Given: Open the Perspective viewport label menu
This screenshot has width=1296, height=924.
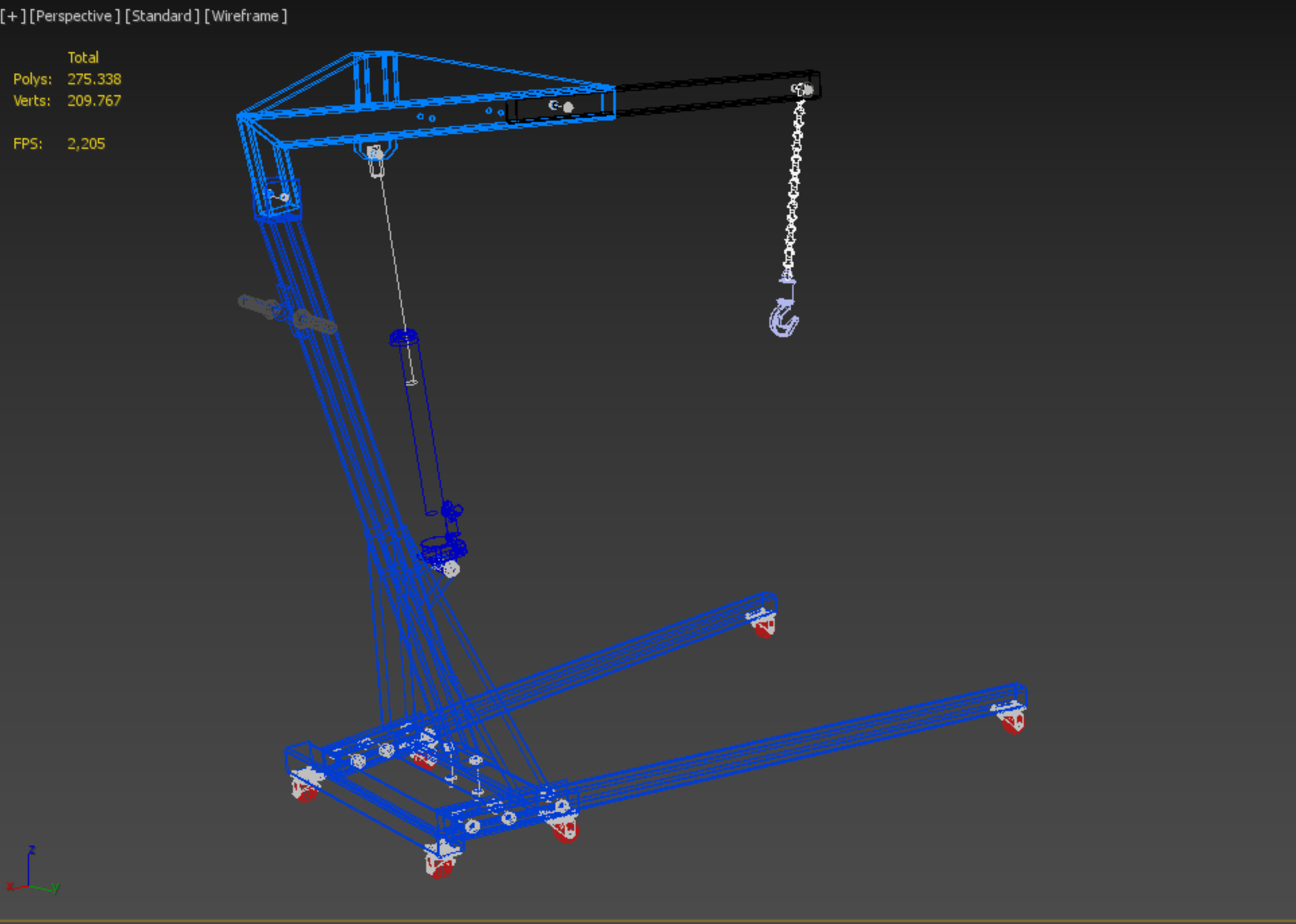Looking at the screenshot, I should pyautogui.click(x=75, y=16).
